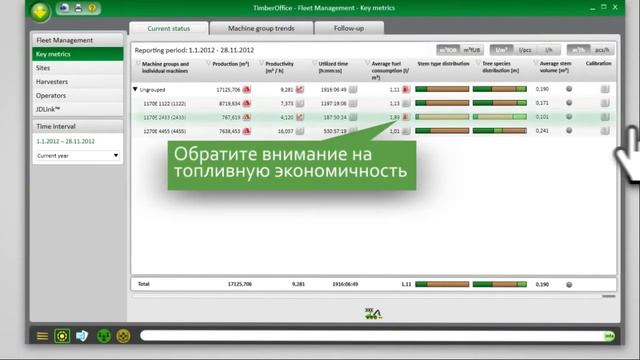Viewport: 640px width, 360px height.
Task: Open productivity icon for 1270E 4455 row
Action: 300,131
